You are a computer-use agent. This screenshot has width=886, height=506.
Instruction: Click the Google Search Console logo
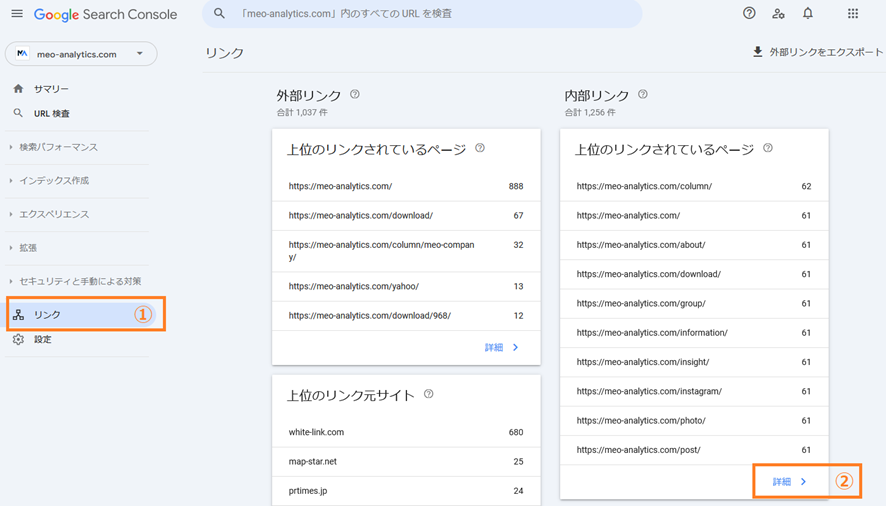click(x=105, y=15)
